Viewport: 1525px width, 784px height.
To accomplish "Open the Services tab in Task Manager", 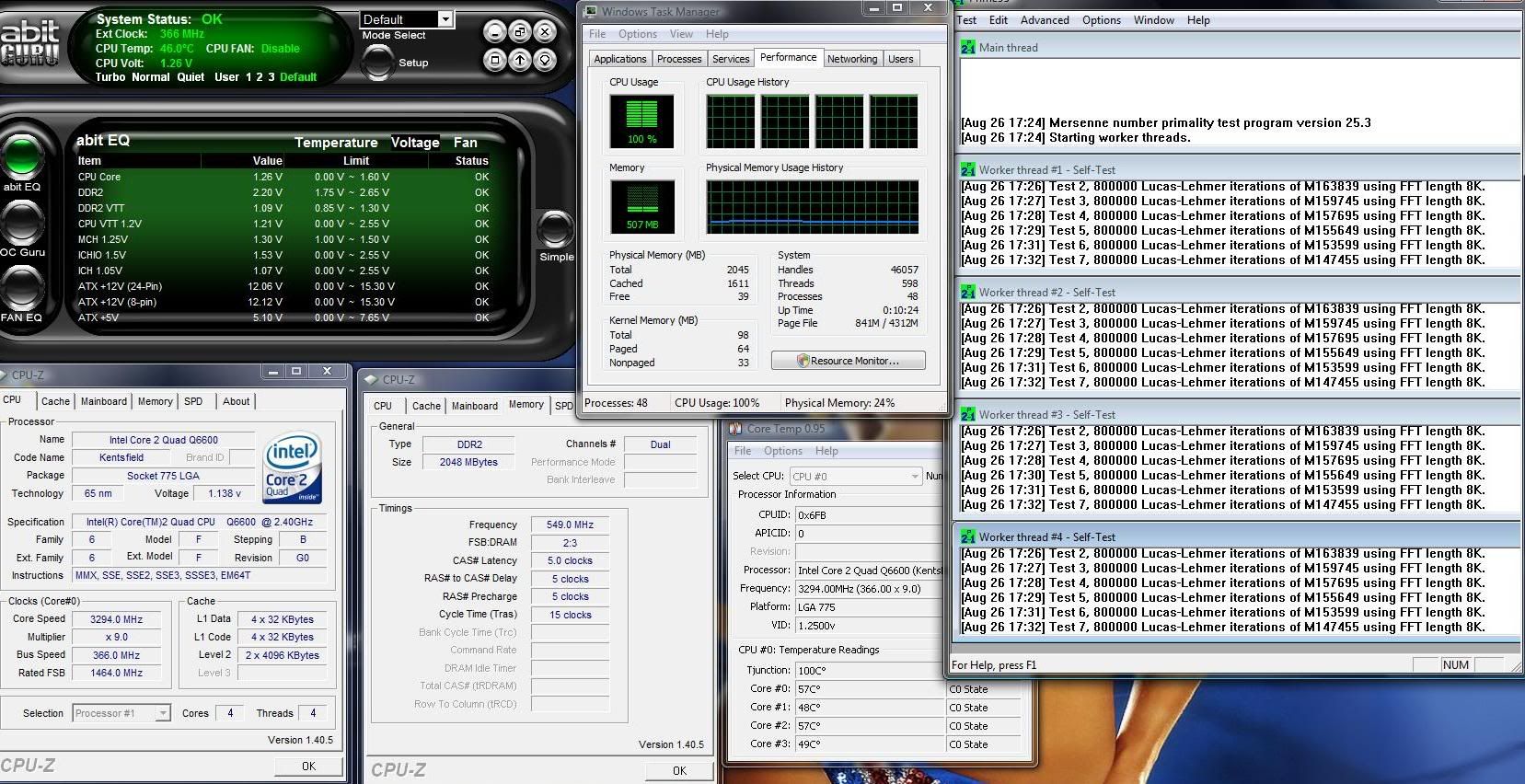I will tap(731, 59).
